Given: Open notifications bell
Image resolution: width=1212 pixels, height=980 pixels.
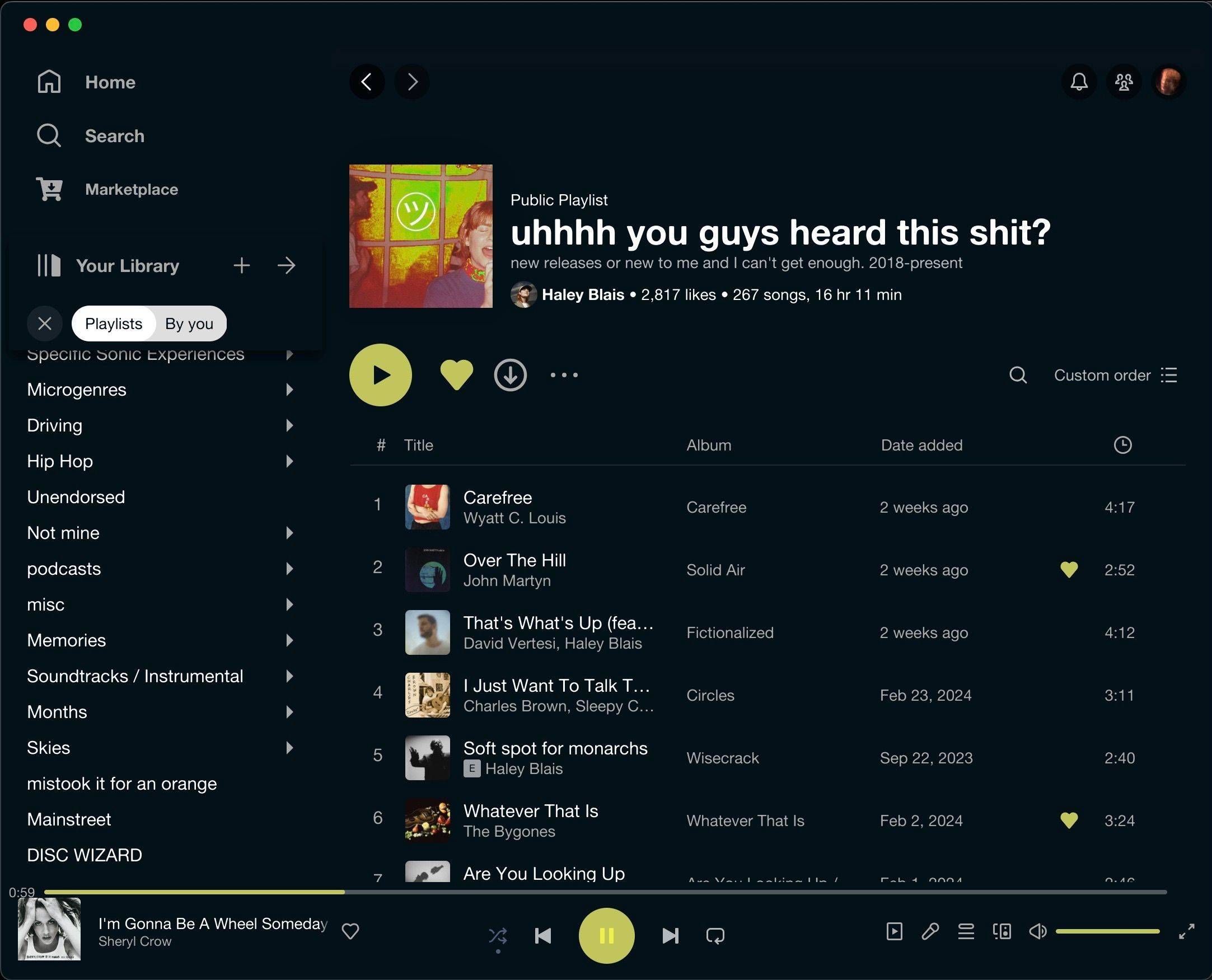Looking at the screenshot, I should click(1079, 82).
